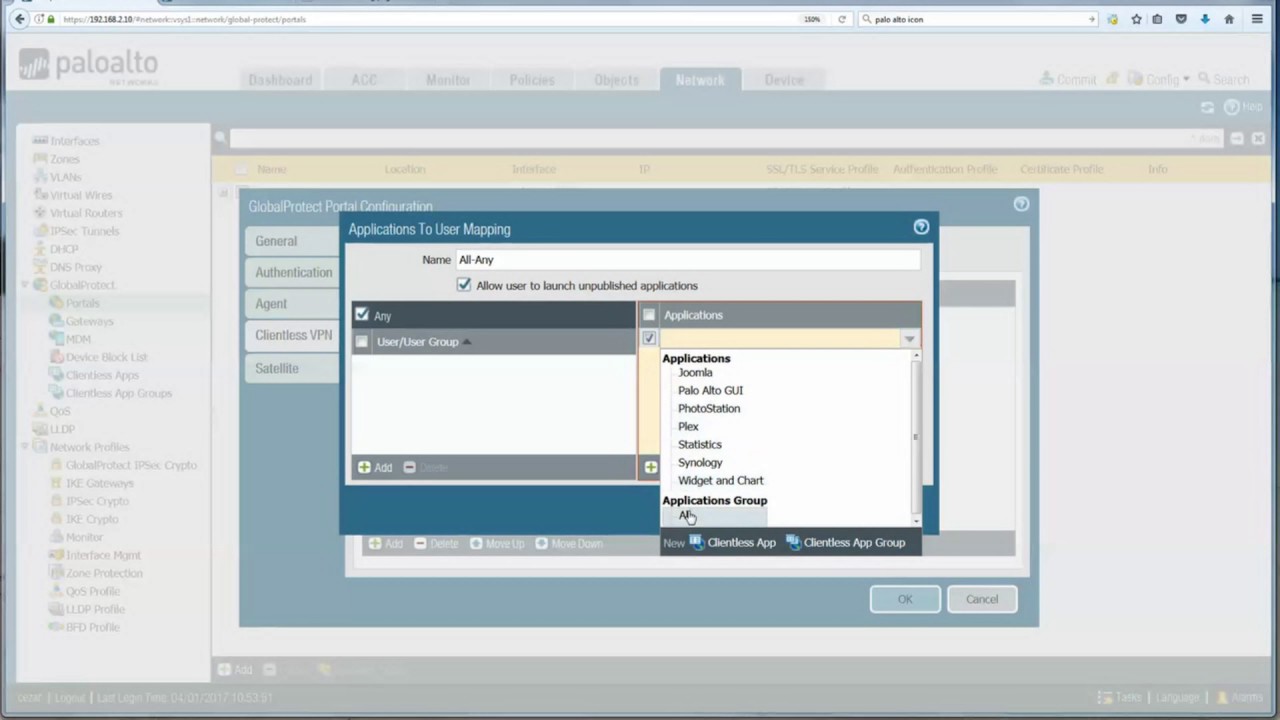Click the New Clientless App Group icon
Image resolution: width=1280 pixels, height=720 pixels.
point(793,542)
